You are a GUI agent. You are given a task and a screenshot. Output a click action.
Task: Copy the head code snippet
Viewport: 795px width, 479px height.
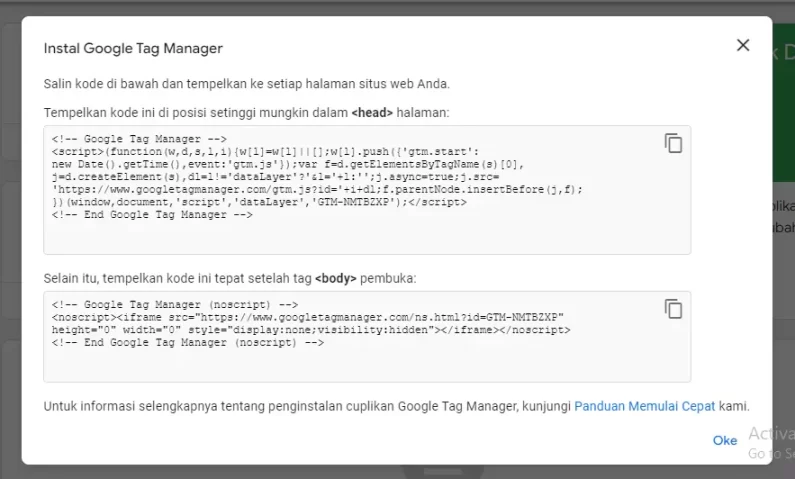pos(673,143)
